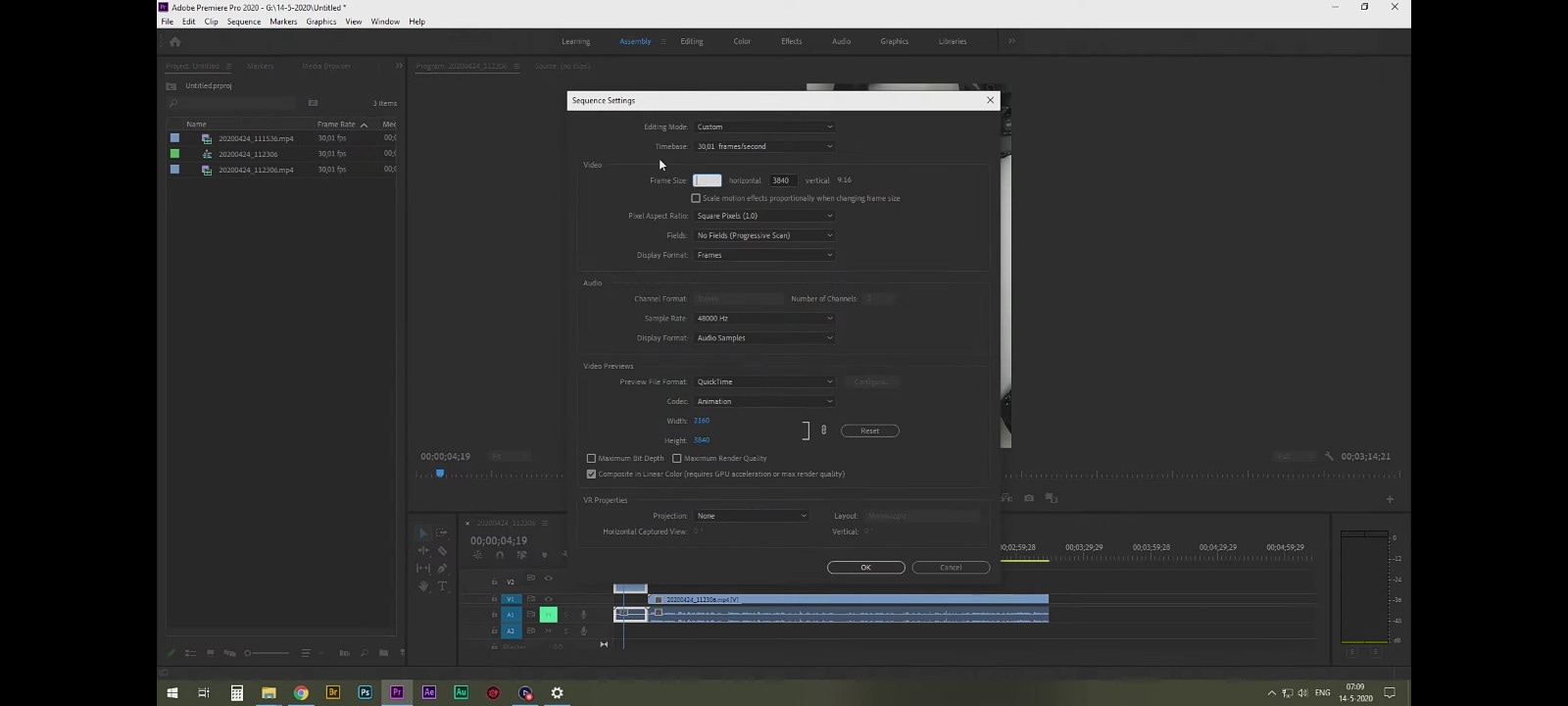This screenshot has height=706, width=1568.
Task: Uncheck Composite in Linear Color
Action: tap(591, 474)
